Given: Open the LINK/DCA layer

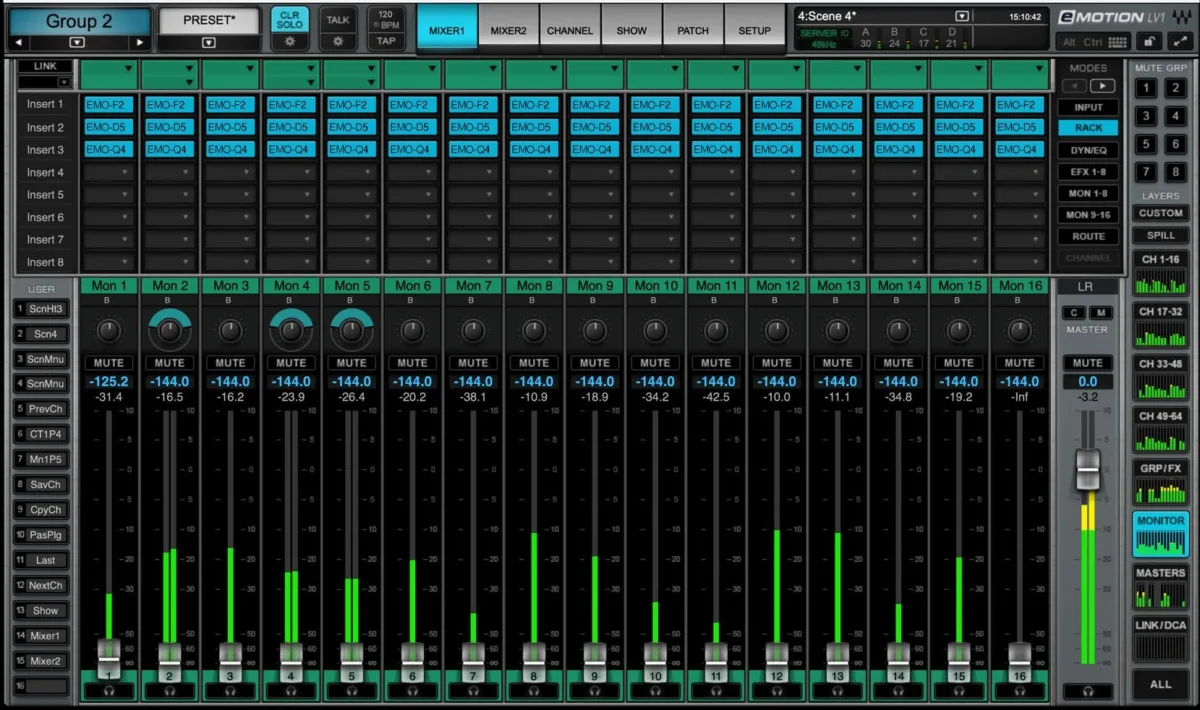Looking at the screenshot, I should click(x=1160, y=640).
